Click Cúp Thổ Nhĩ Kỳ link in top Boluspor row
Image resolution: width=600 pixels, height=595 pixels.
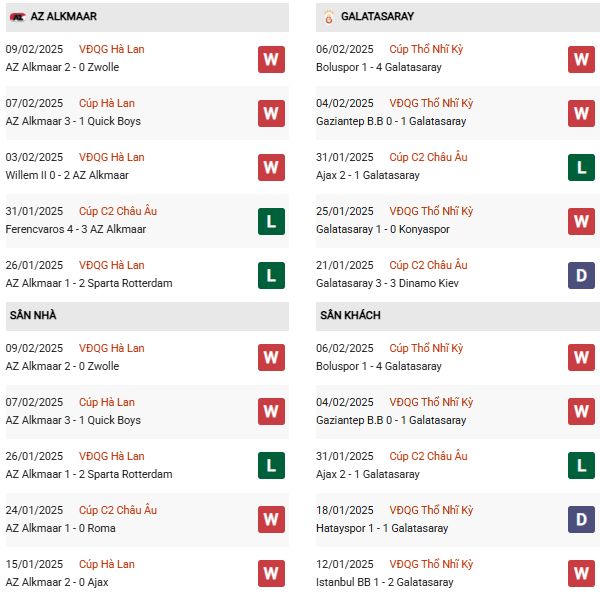426,49
